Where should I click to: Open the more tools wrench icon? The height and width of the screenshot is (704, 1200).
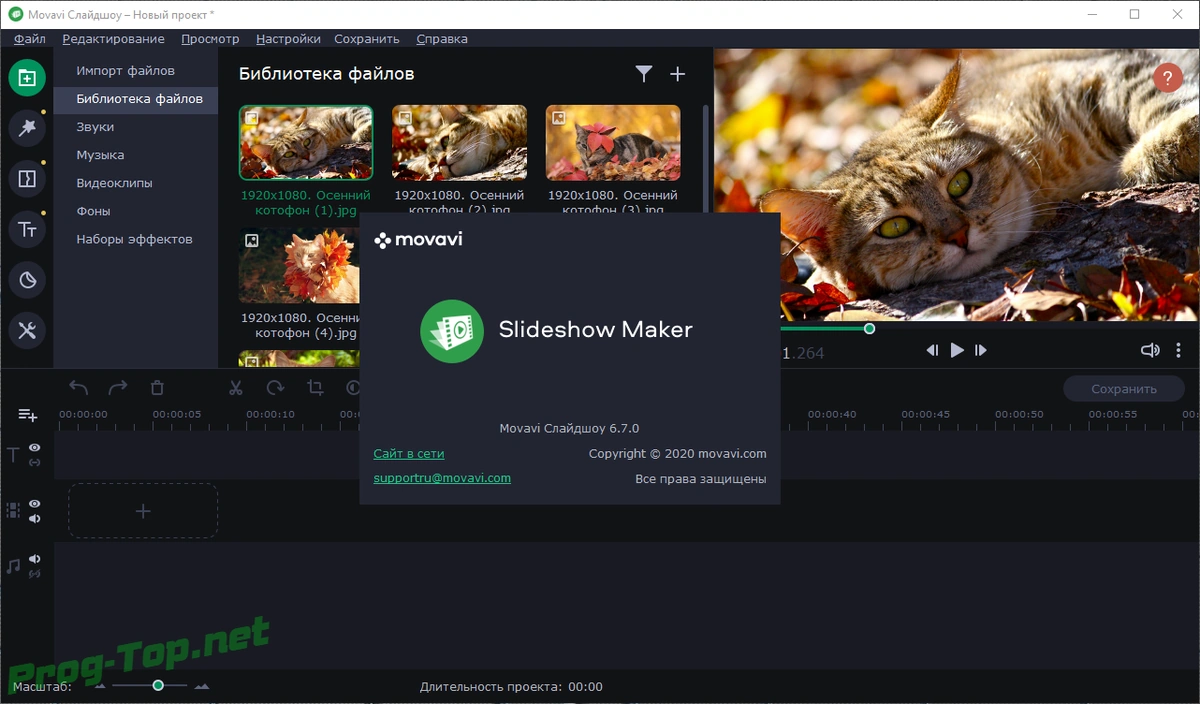pos(27,330)
